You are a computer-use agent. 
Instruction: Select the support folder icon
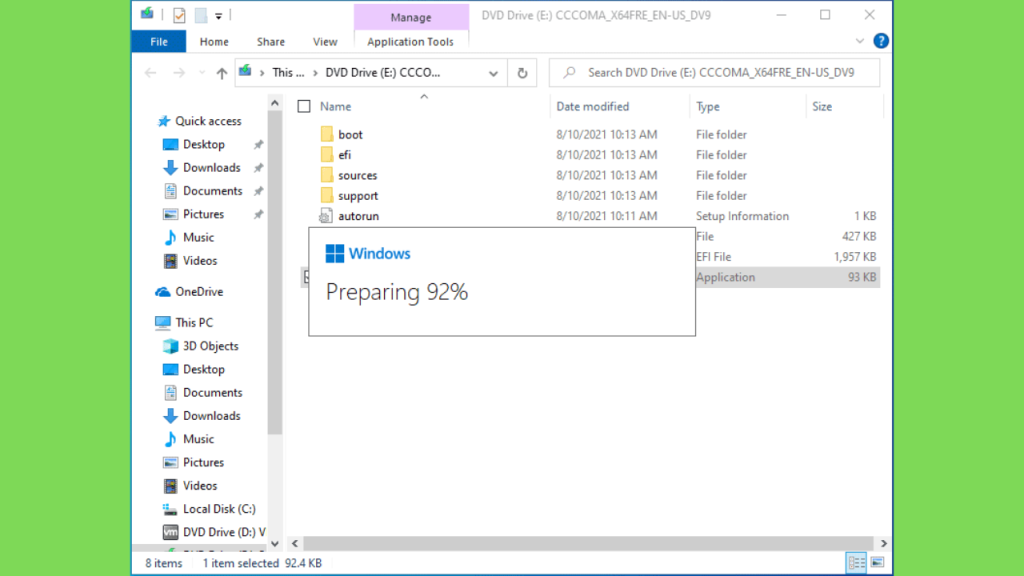[327, 195]
